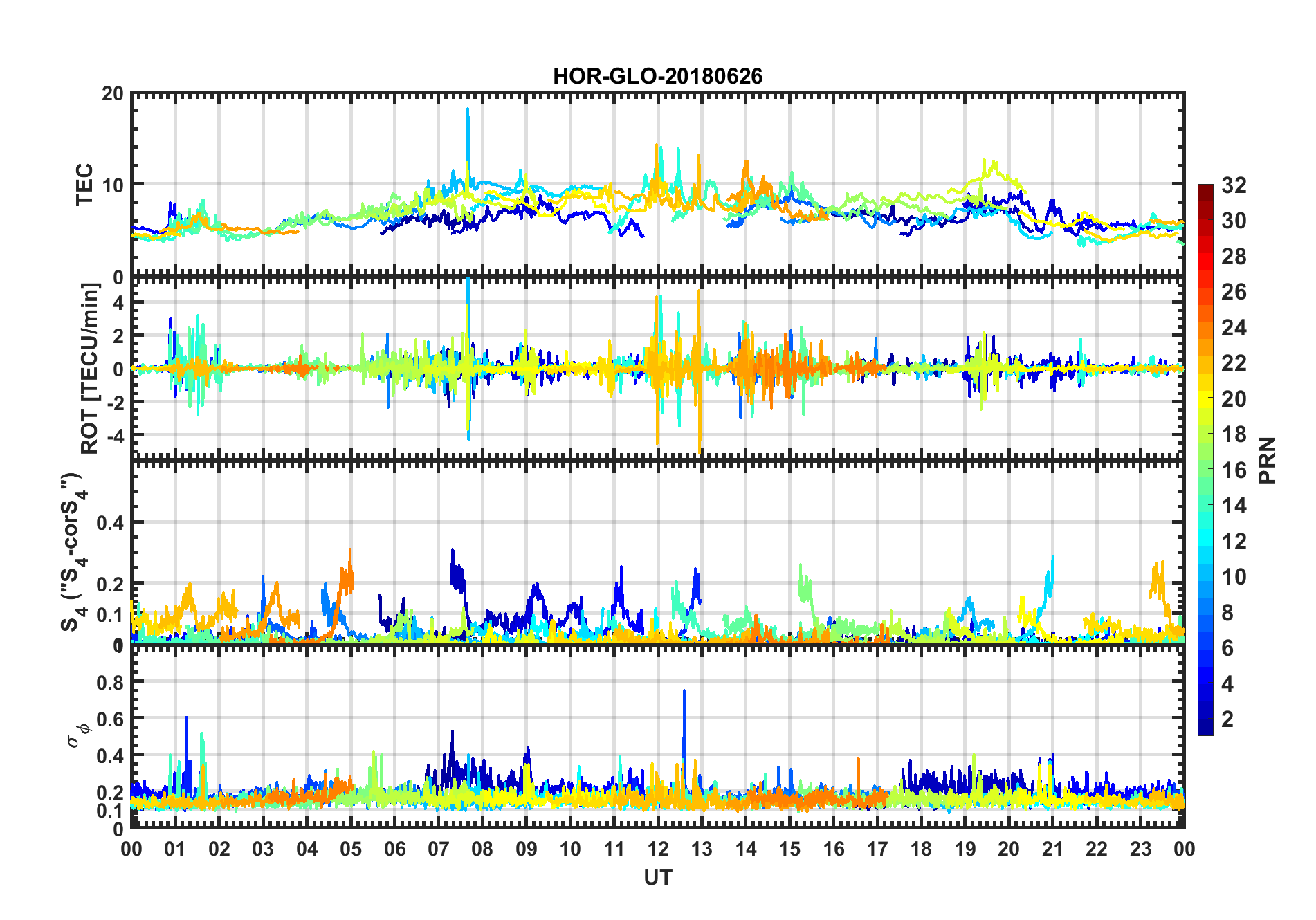Viewport: 1316px width, 920px height.
Task: Click UT axis tick label 11
Action: (x=614, y=849)
